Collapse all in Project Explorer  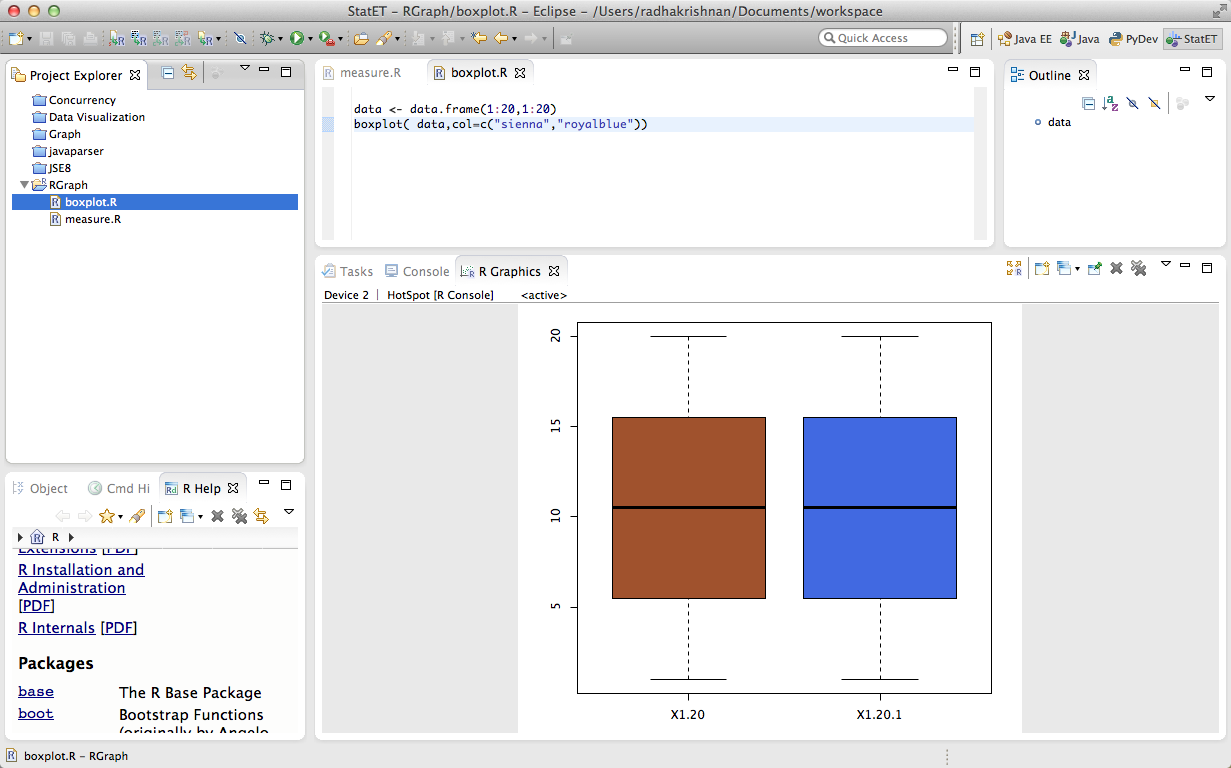point(168,73)
